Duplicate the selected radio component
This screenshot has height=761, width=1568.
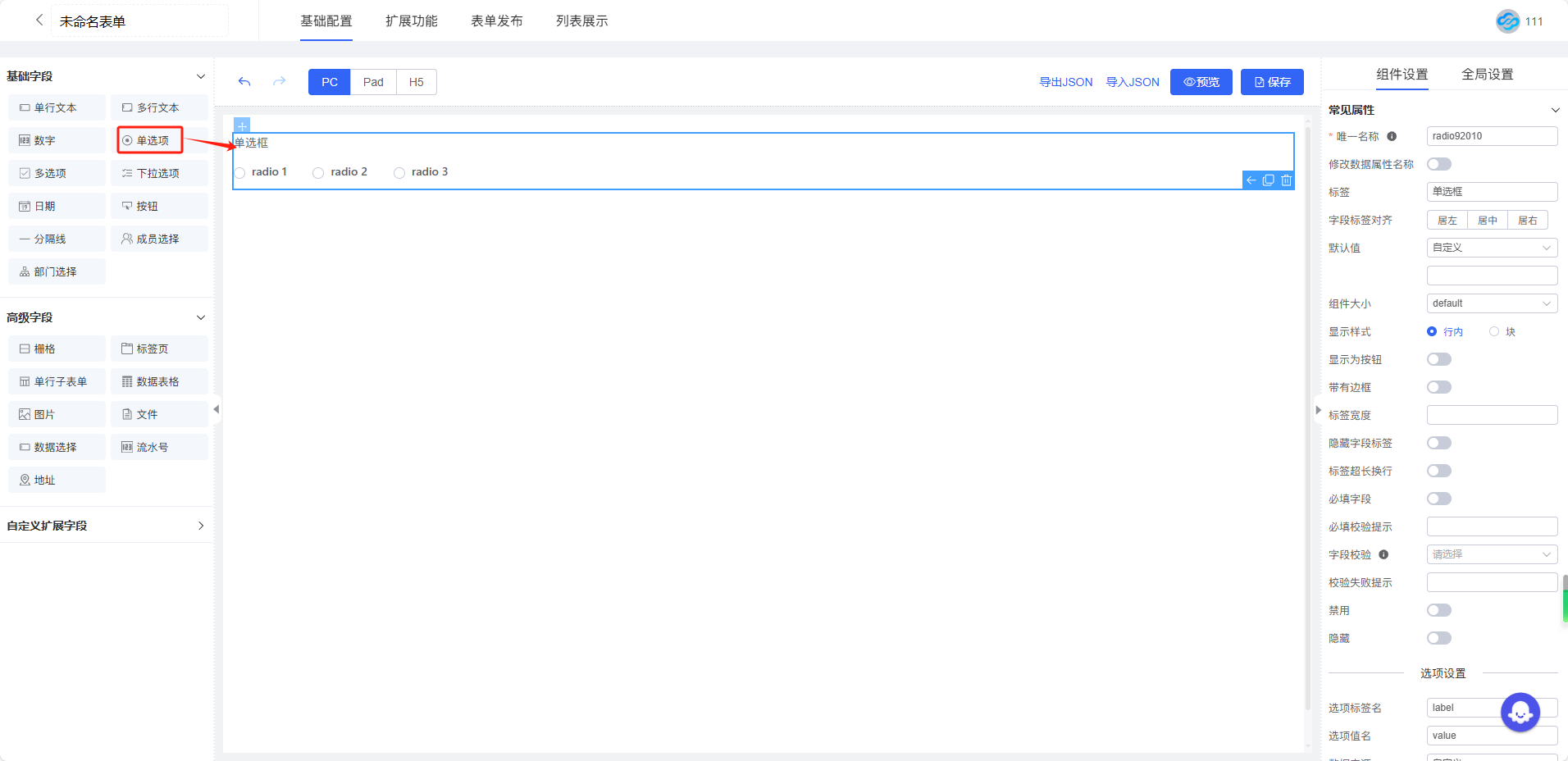tap(1268, 180)
